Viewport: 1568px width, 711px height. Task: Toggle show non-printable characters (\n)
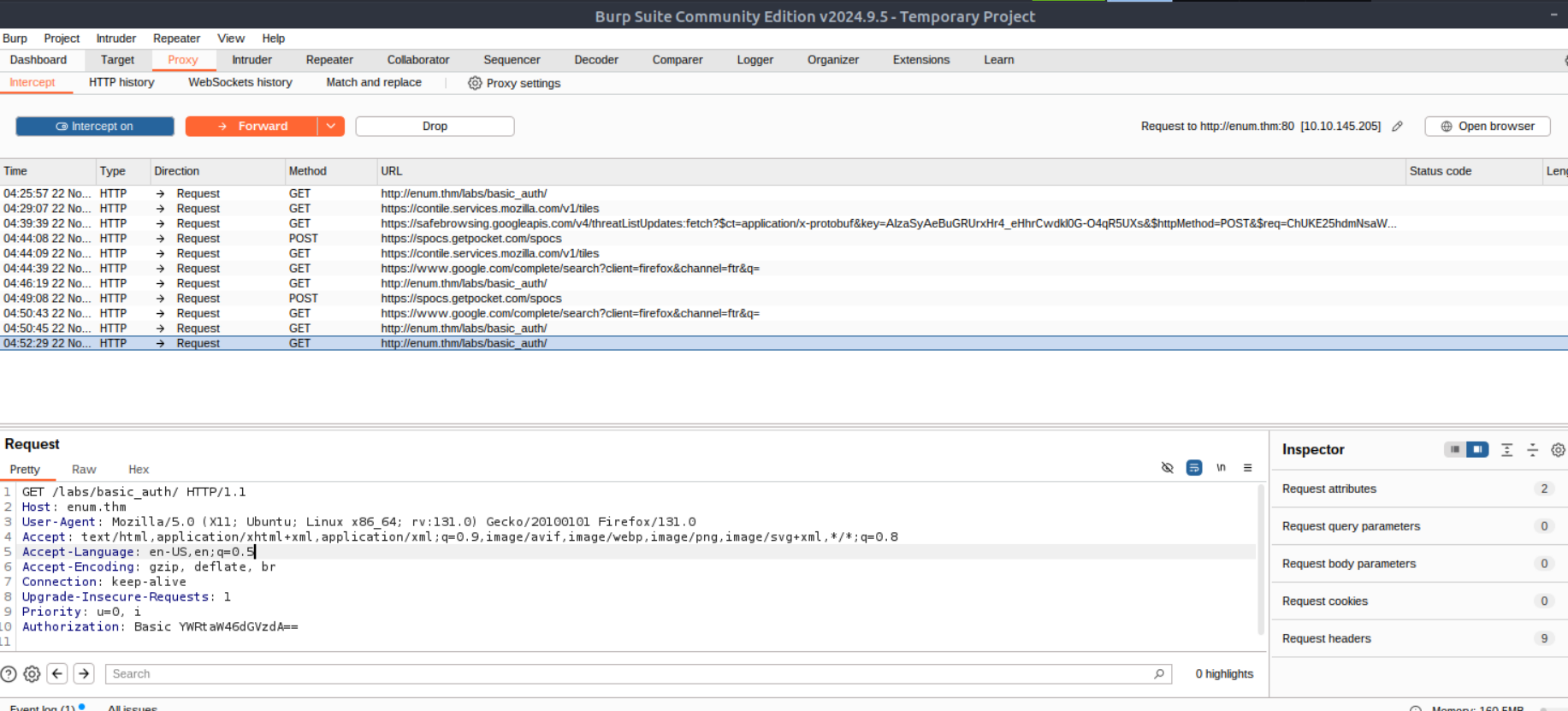tap(1221, 468)
